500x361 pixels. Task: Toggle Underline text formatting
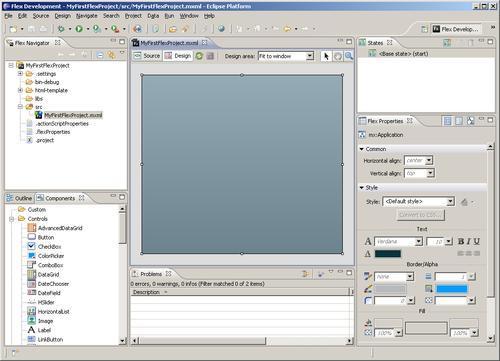pyautogui.click(x=477, y=241)
